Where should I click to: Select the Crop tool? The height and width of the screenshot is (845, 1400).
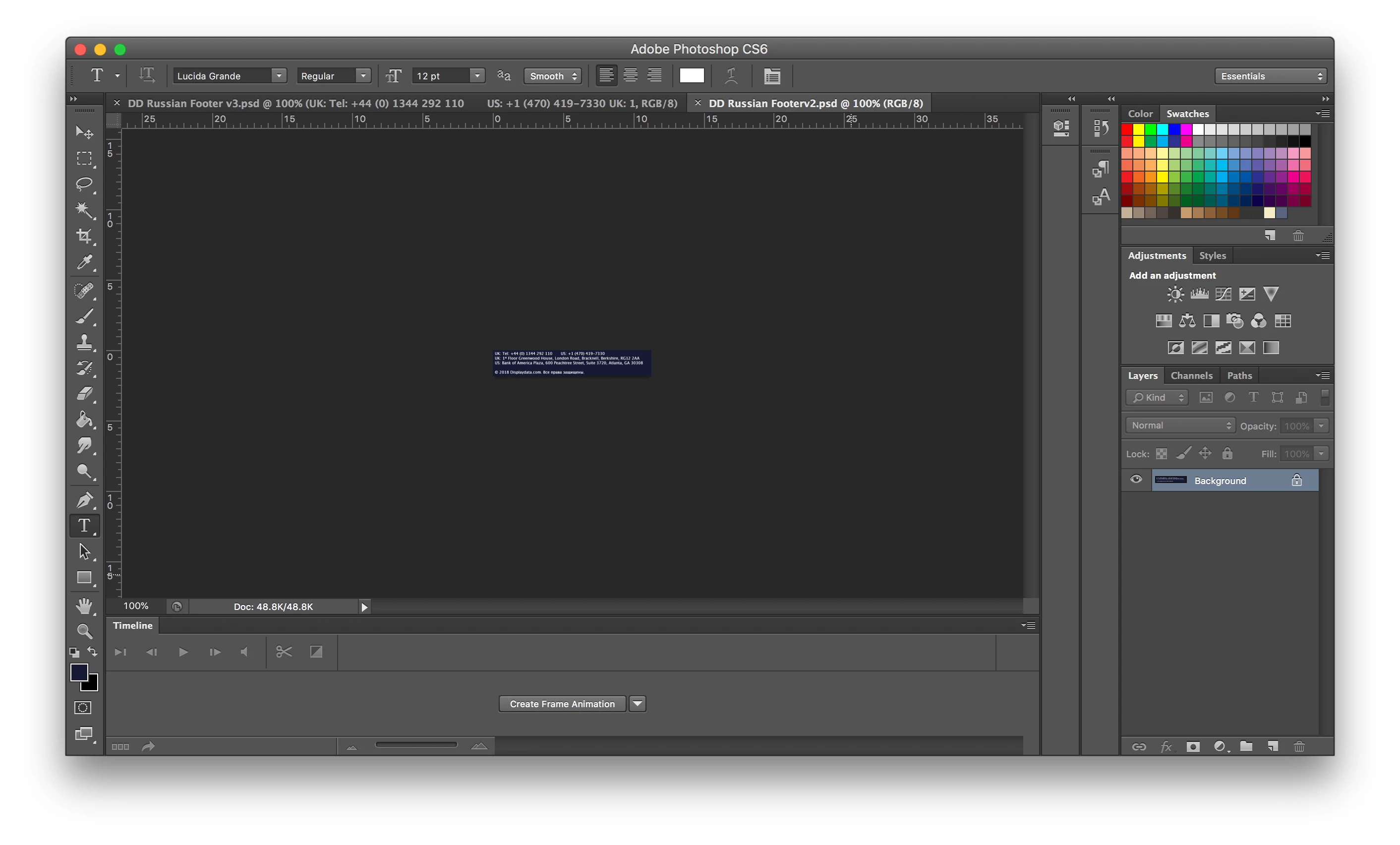[84, 236]
